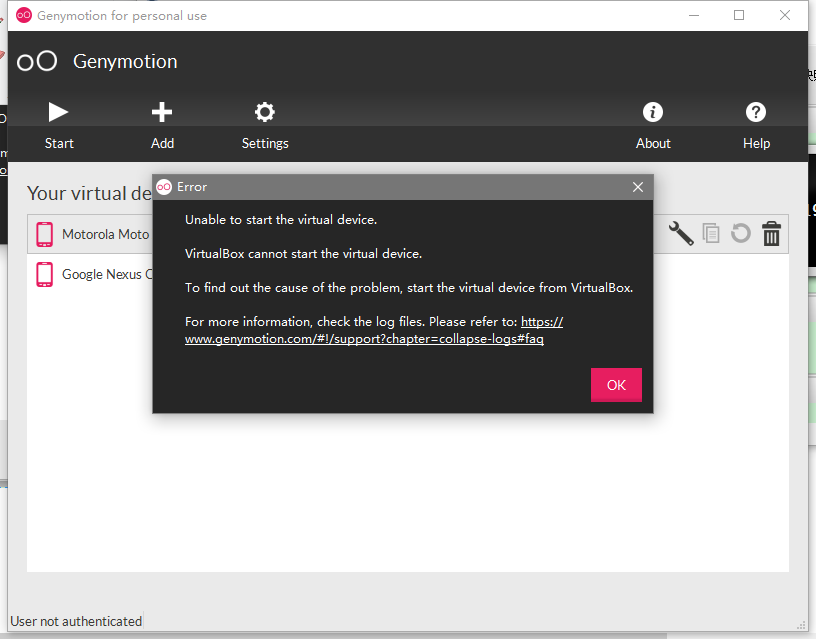Click the Error dialog title text
Viewport: 816px width, 639px height.
[x=192, y=187]
